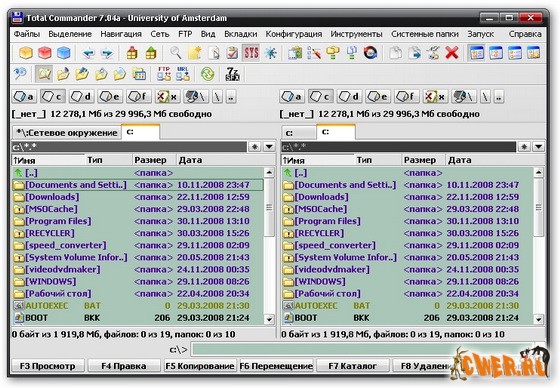
Task: Open left panel favorites star button
Action: tap(255, 146)
